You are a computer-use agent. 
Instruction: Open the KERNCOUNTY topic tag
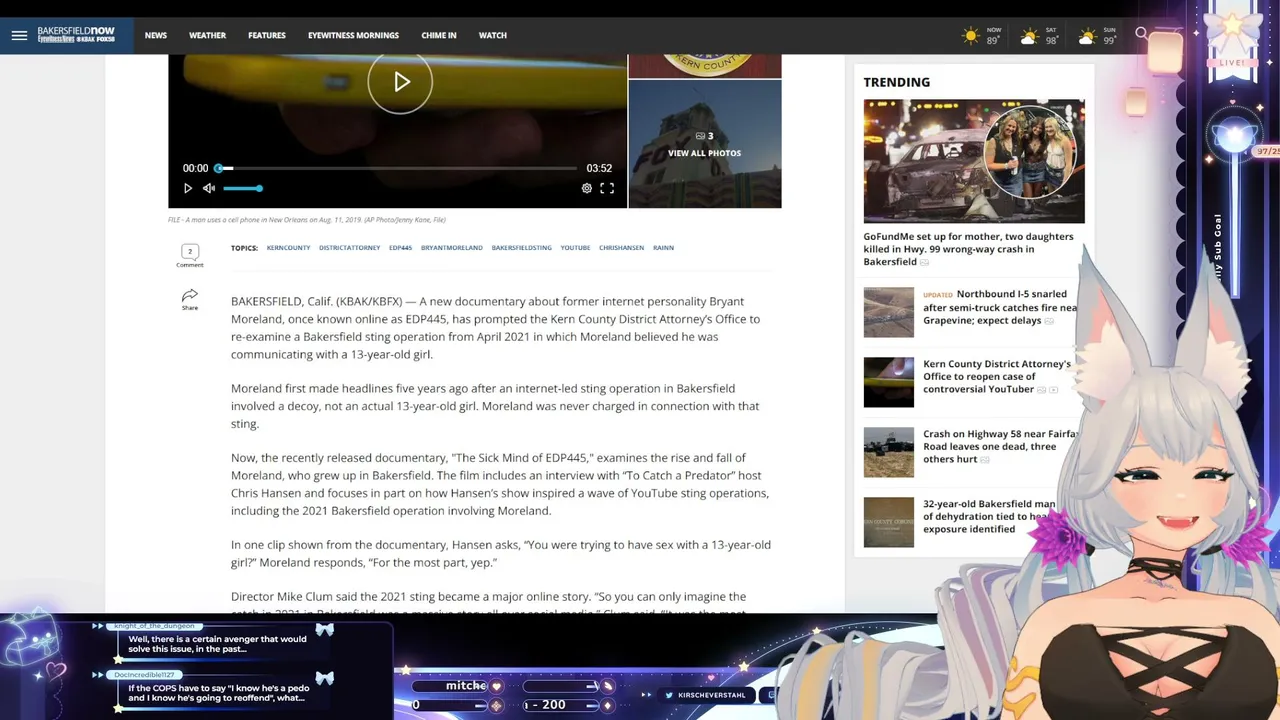288,247
